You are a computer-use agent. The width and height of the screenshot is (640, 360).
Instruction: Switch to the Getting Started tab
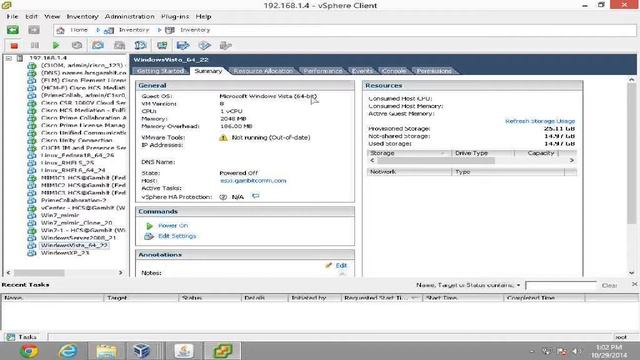point(160,71)
